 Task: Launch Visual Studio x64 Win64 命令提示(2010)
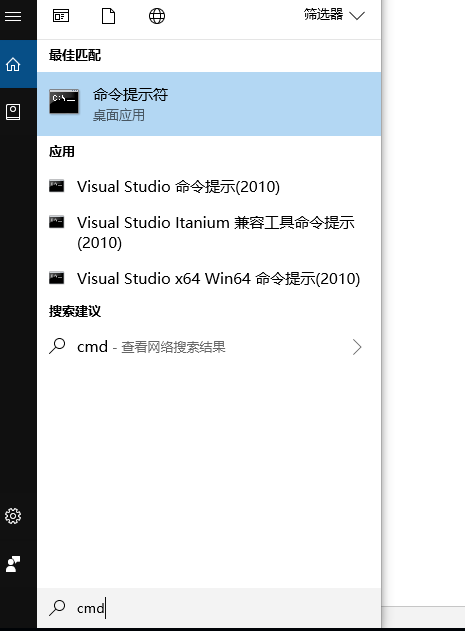[209, 278]
